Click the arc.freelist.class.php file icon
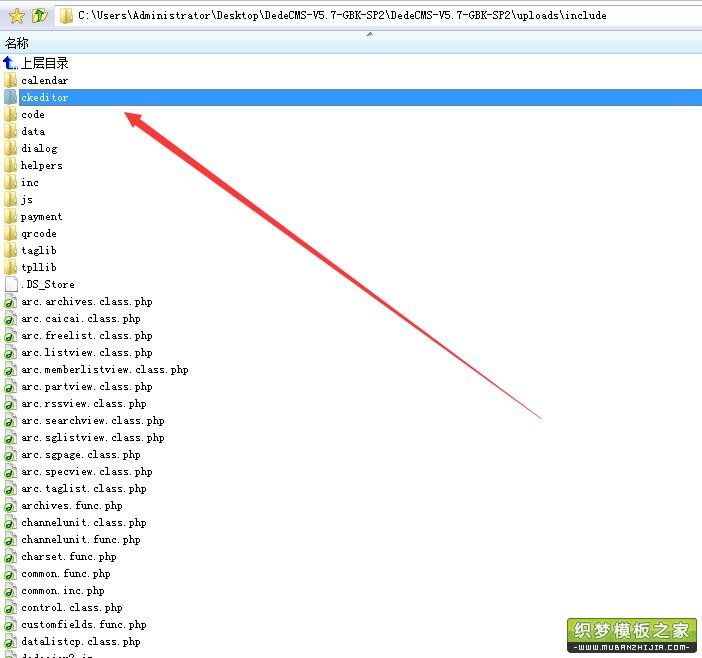Screen dimensions: 702x658 tap(11, 336)
